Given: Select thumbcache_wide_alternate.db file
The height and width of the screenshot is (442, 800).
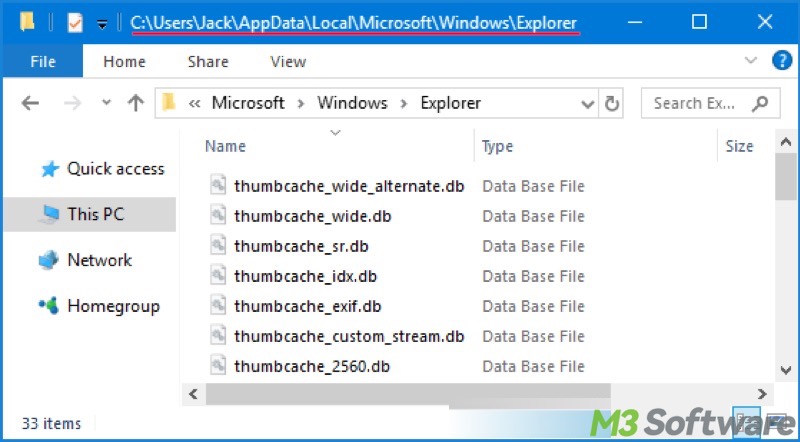Looking at the screenshot, I should point(349,186).
